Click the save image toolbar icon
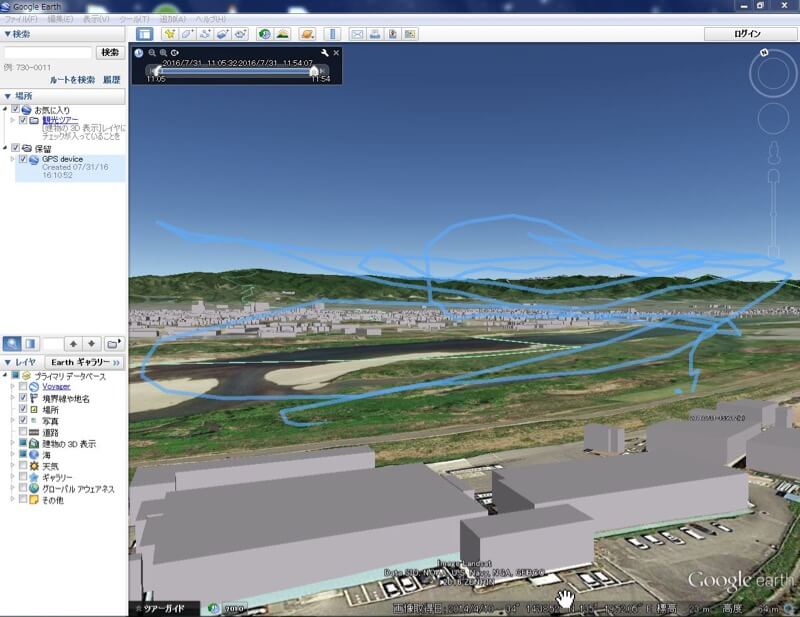The height and width of the screenshot is (617, 800). [x=393, y=34]
